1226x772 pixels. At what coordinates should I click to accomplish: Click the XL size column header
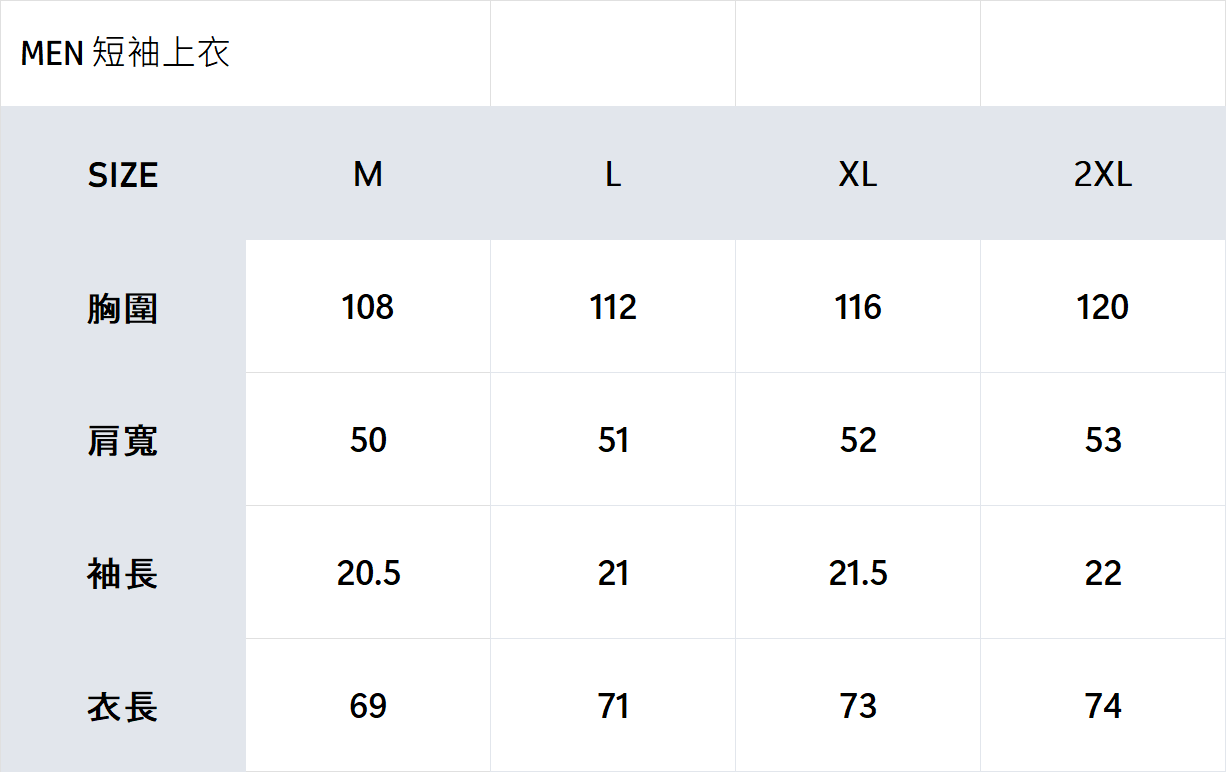pos(858,175)
